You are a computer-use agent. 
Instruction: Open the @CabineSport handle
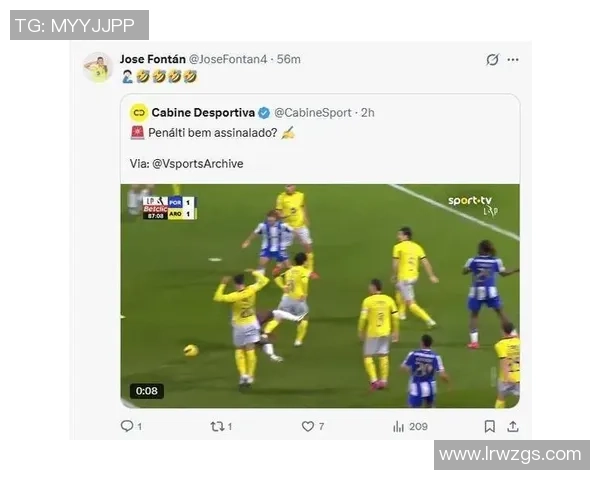pos(312,113)
